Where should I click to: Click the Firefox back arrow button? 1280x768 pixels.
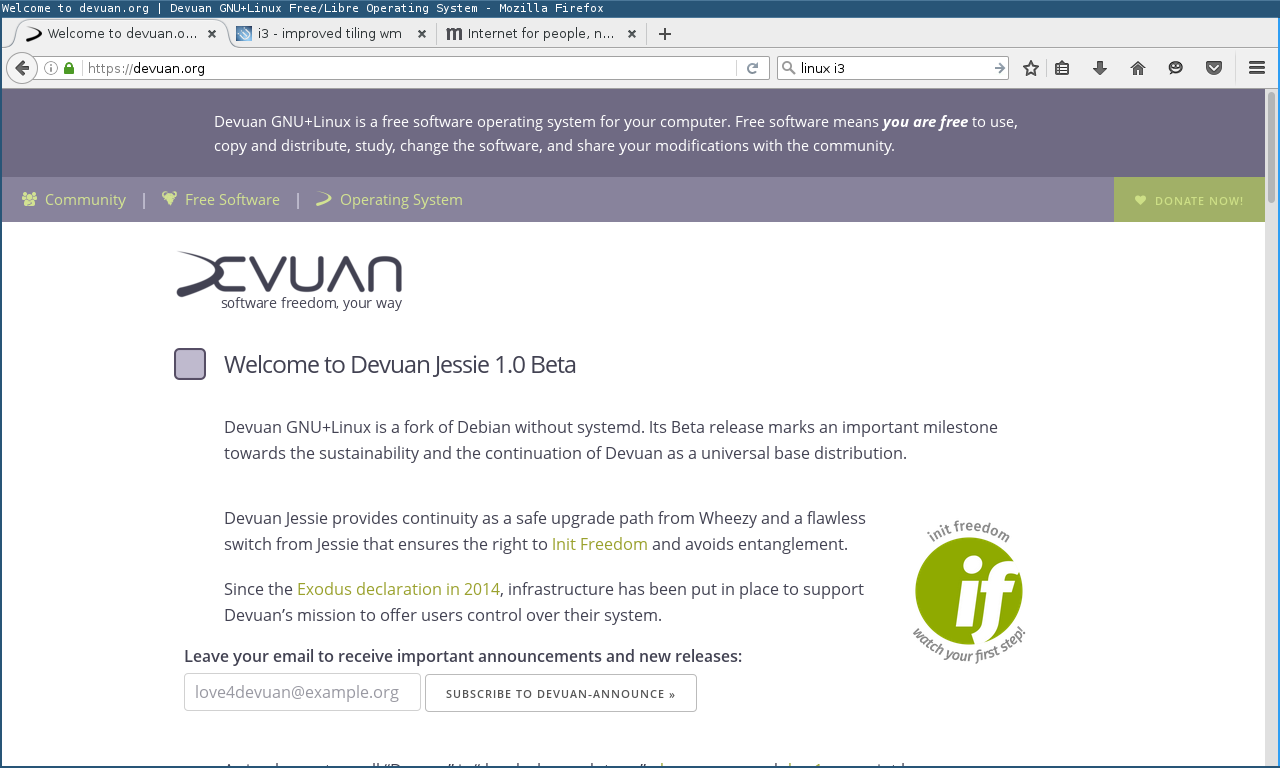click(x=21, y=68)
